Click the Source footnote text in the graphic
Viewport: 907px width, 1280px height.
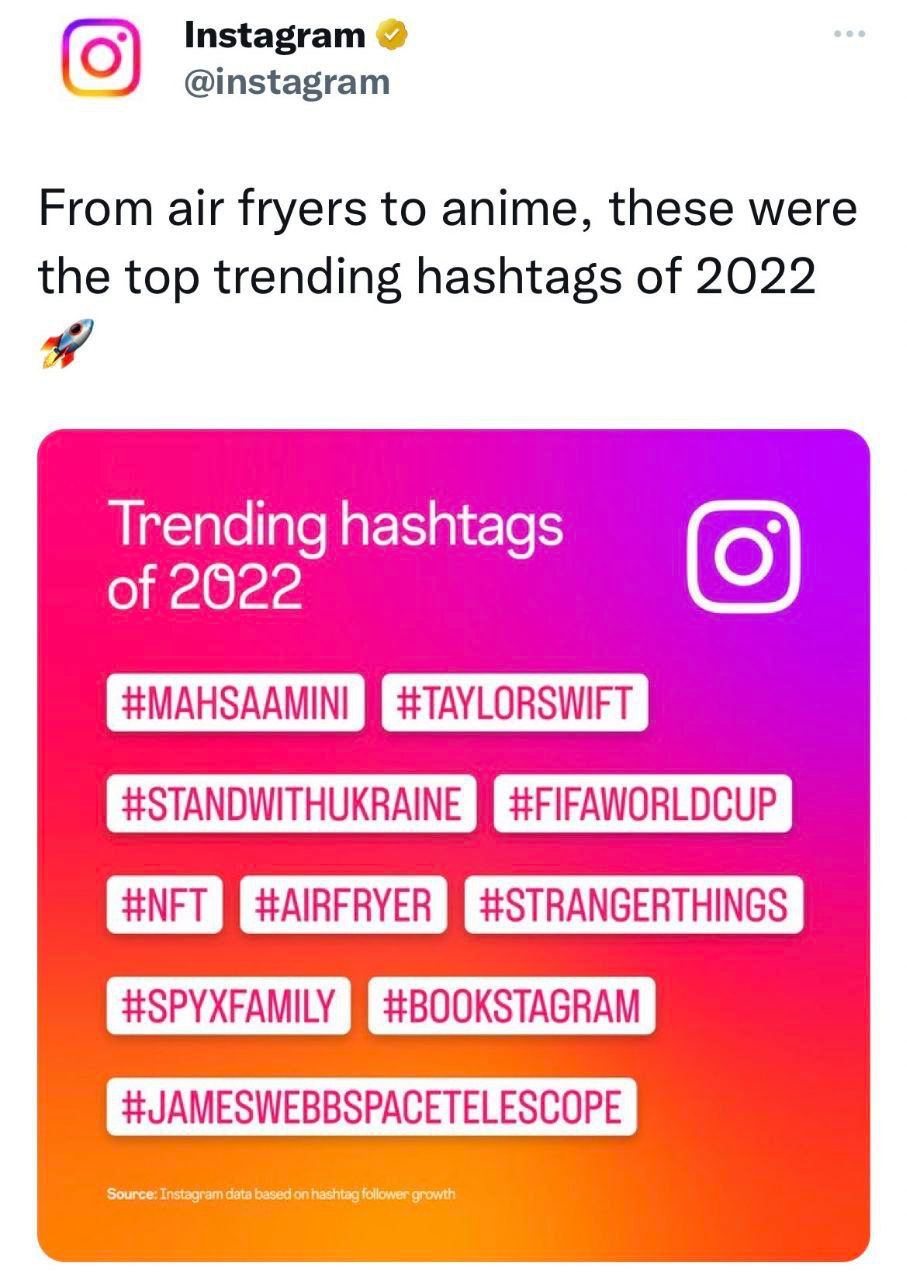[281, 1194]
